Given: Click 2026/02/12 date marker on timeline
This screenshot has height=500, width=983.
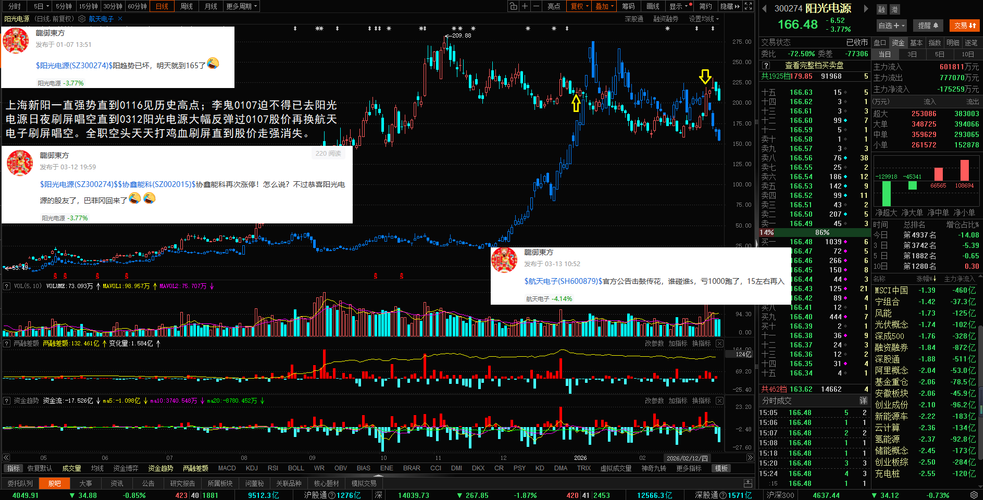Looking at the screenshot, I should pos(686,458).
